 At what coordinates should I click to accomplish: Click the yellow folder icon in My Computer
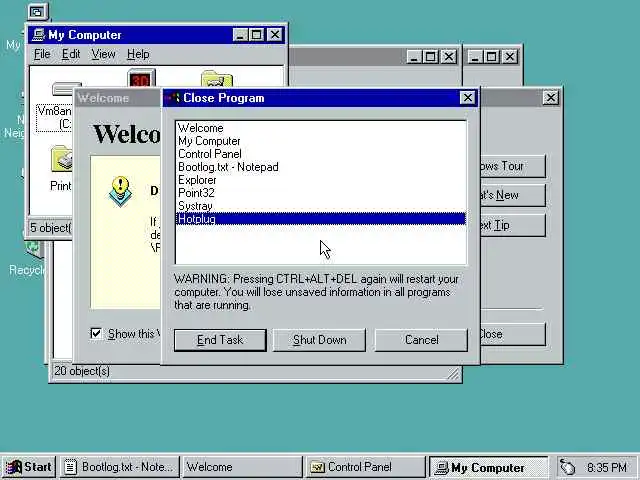tap(217, 79)
